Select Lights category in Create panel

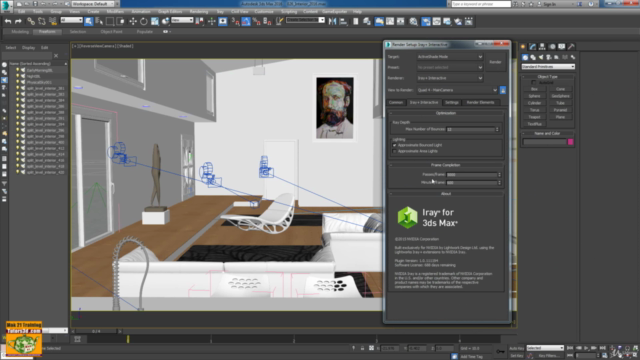click(x=541, y=57)
